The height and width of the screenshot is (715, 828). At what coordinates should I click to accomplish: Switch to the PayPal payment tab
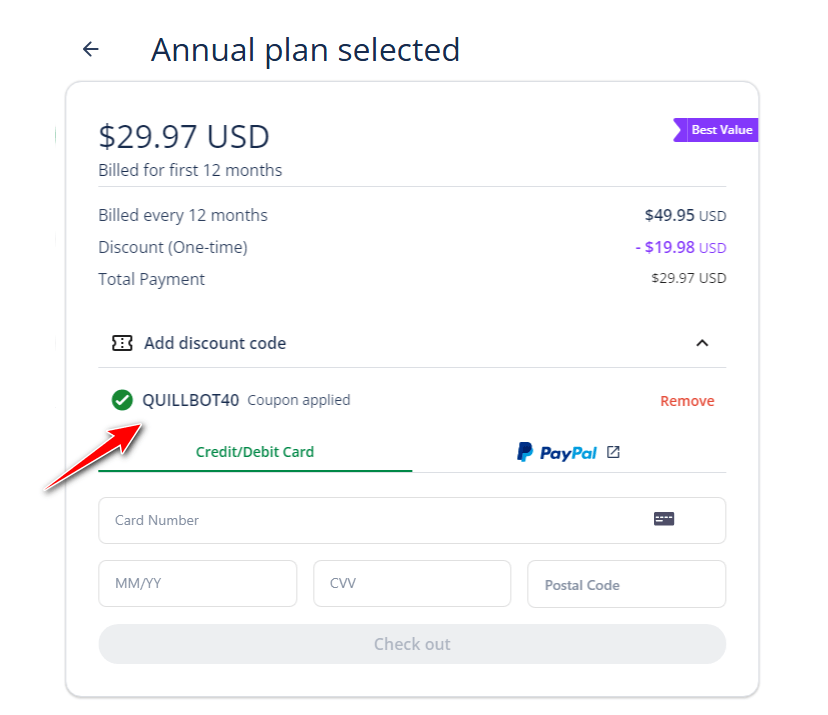pos(569,452)
